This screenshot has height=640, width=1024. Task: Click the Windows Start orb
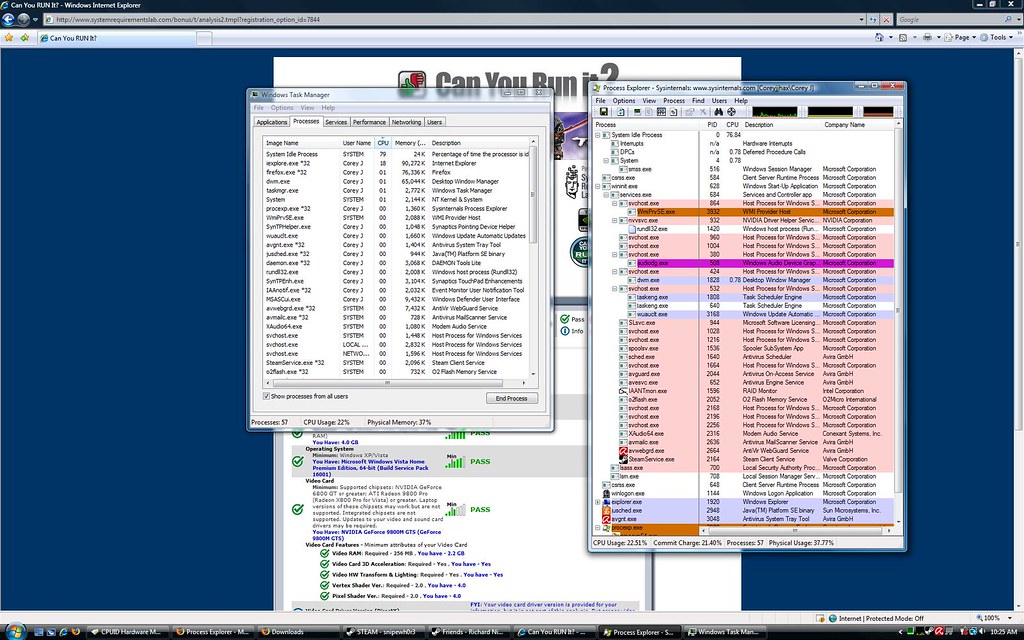click(x=14, y=632)
